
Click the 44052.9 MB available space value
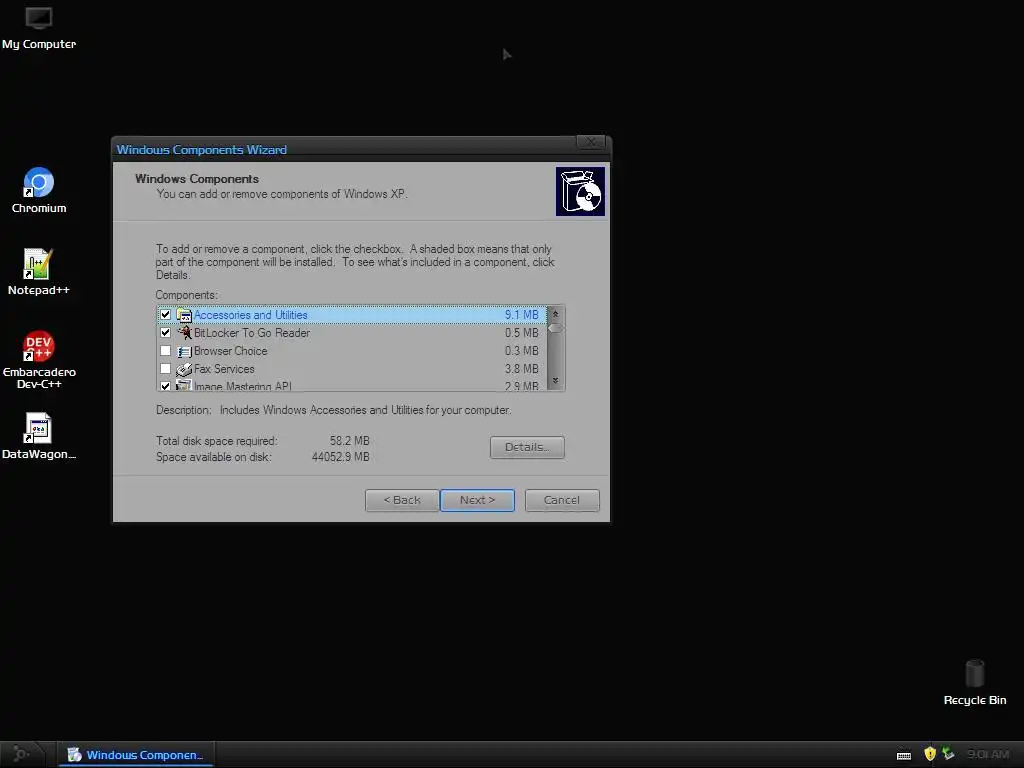340,457
